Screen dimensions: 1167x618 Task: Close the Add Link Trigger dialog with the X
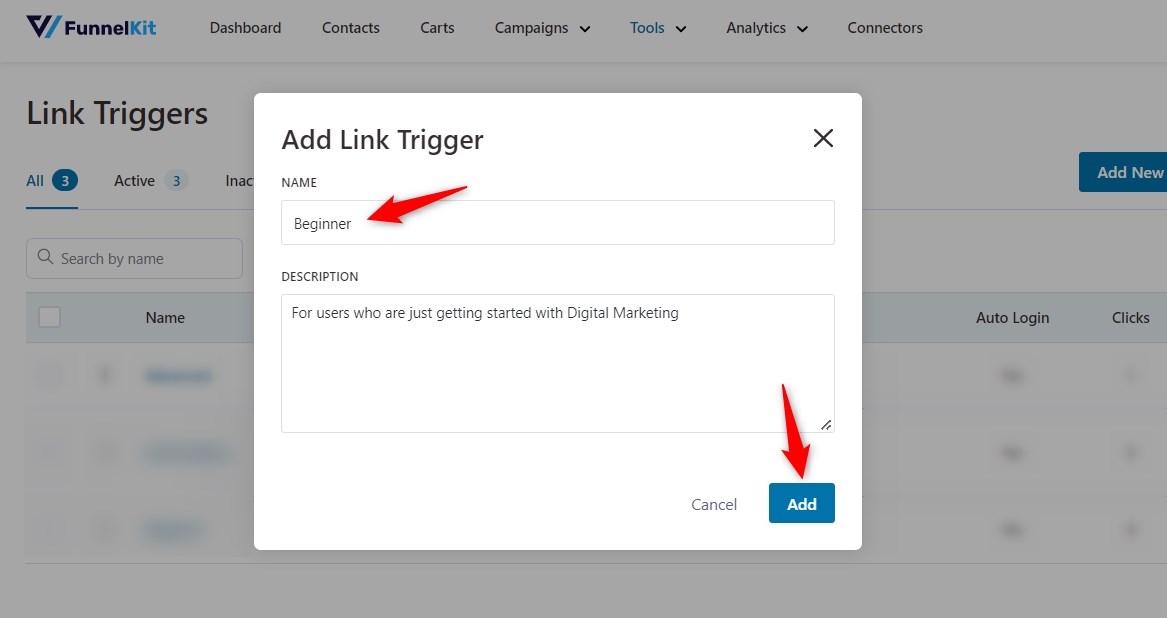(x=822, y=139)
